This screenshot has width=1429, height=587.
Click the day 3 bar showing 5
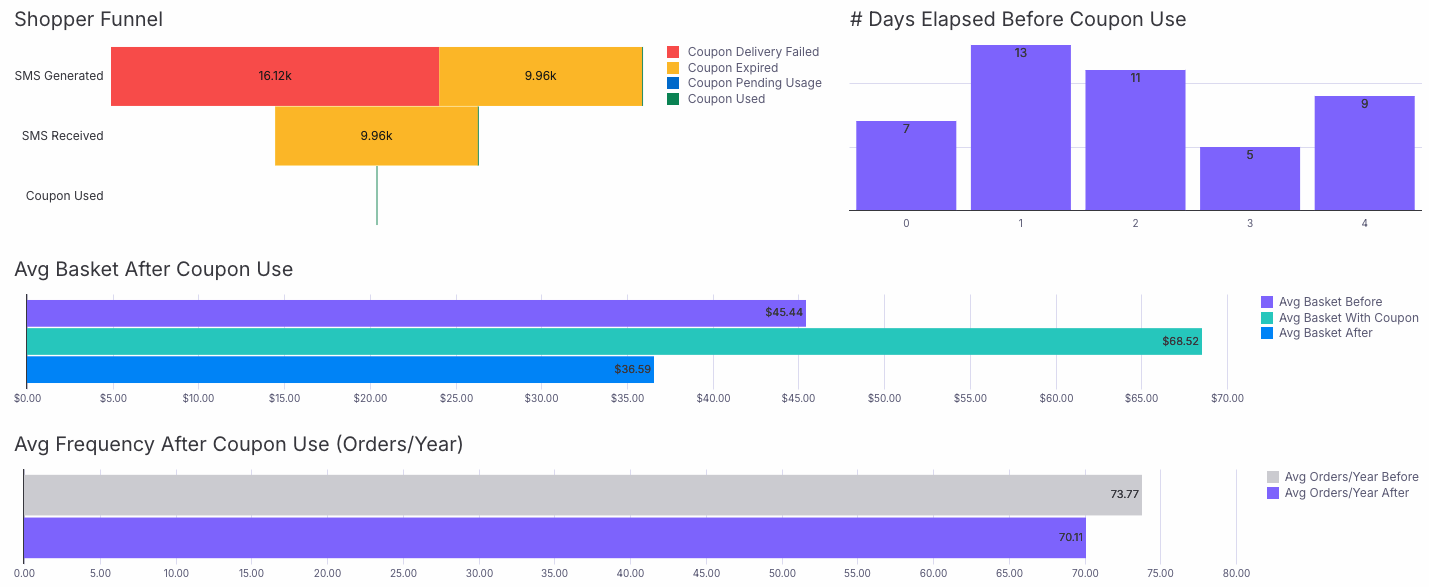click(x=1250, y=179)
